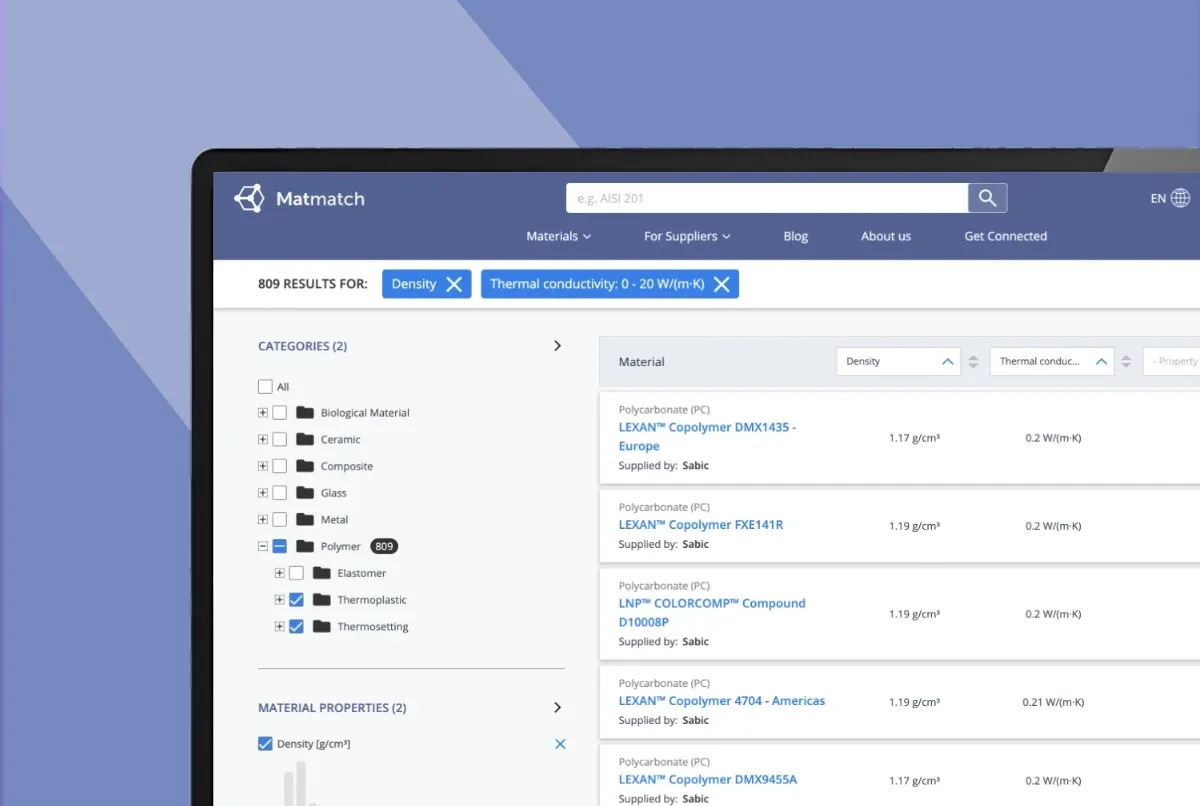Open the EN language globe selector
The image size is (1200, 806).
coord(1170,198)
